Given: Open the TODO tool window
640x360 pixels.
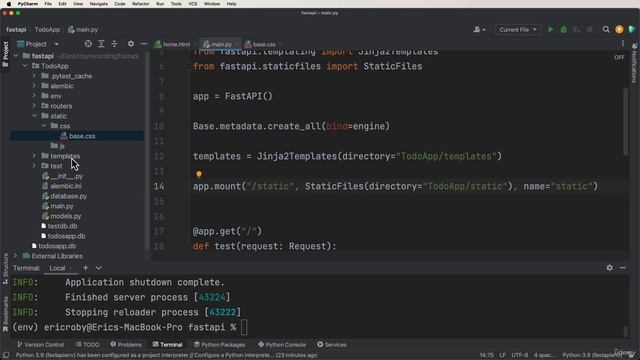Looking at the screenshot, I should 87,344.
